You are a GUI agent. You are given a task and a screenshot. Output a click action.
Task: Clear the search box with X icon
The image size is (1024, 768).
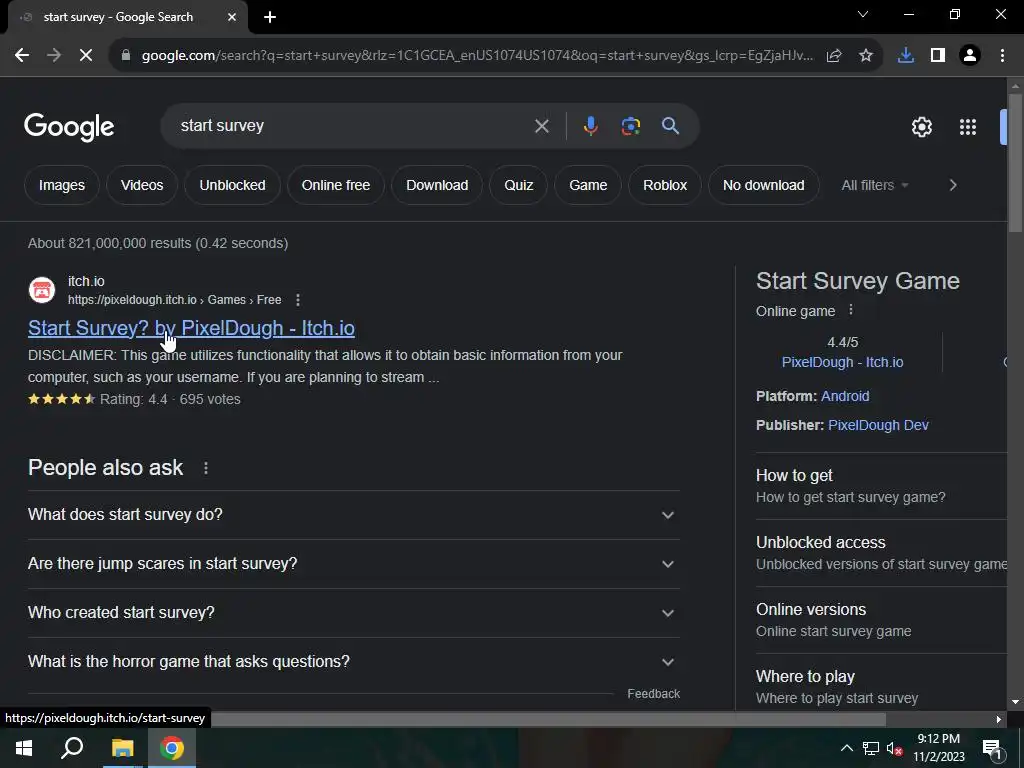tap(541, 126)
